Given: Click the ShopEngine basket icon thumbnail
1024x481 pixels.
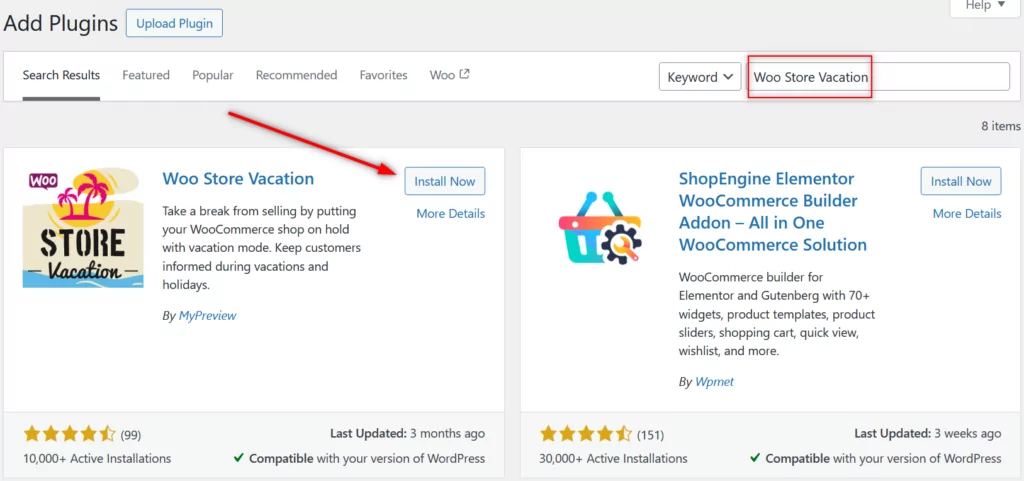Looking at the screenshot, I should pyautogui.click(x=600, y=228).
